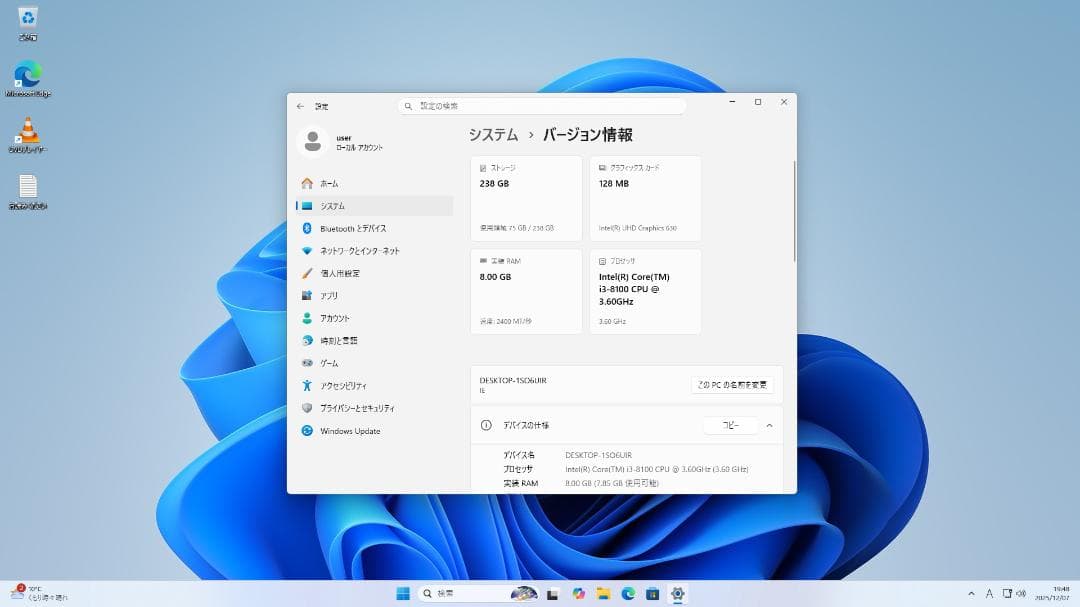Expand hidden icons in the system tray

971,592
